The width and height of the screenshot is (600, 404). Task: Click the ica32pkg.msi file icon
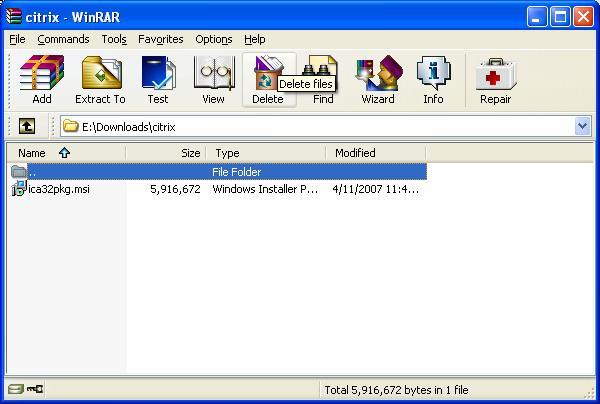[18, 189]
